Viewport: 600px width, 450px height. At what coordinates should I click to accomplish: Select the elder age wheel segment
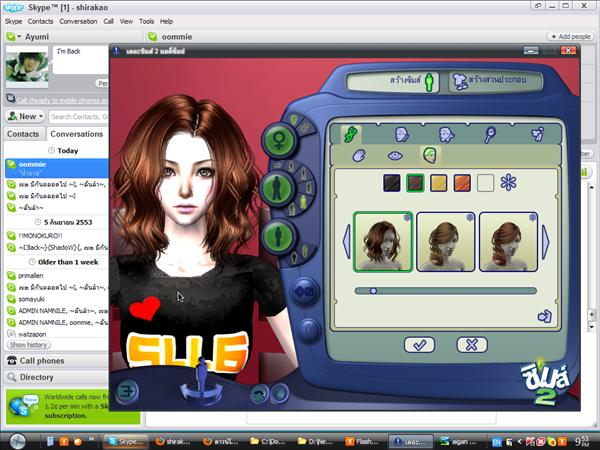[292, 209]
